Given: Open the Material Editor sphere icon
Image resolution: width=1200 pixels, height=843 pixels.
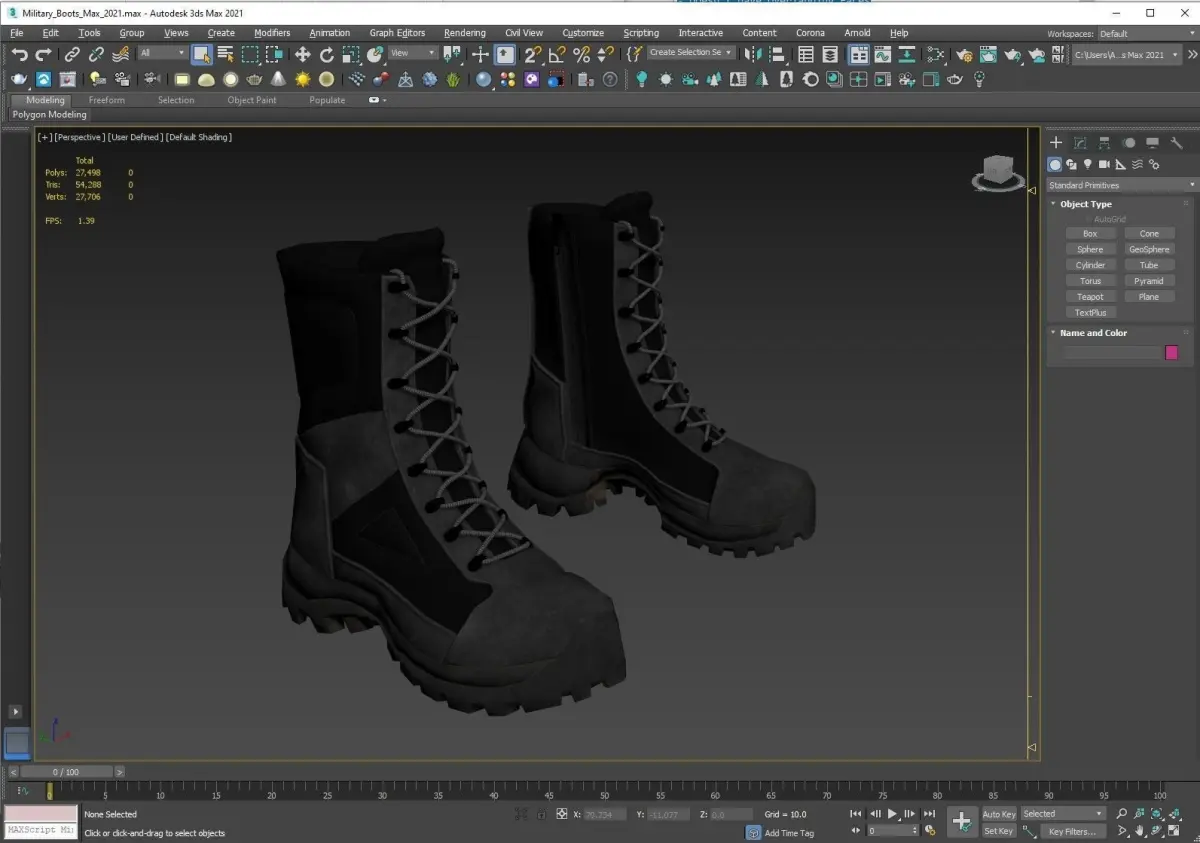Looking at the screenshot, I should point(484,79).
